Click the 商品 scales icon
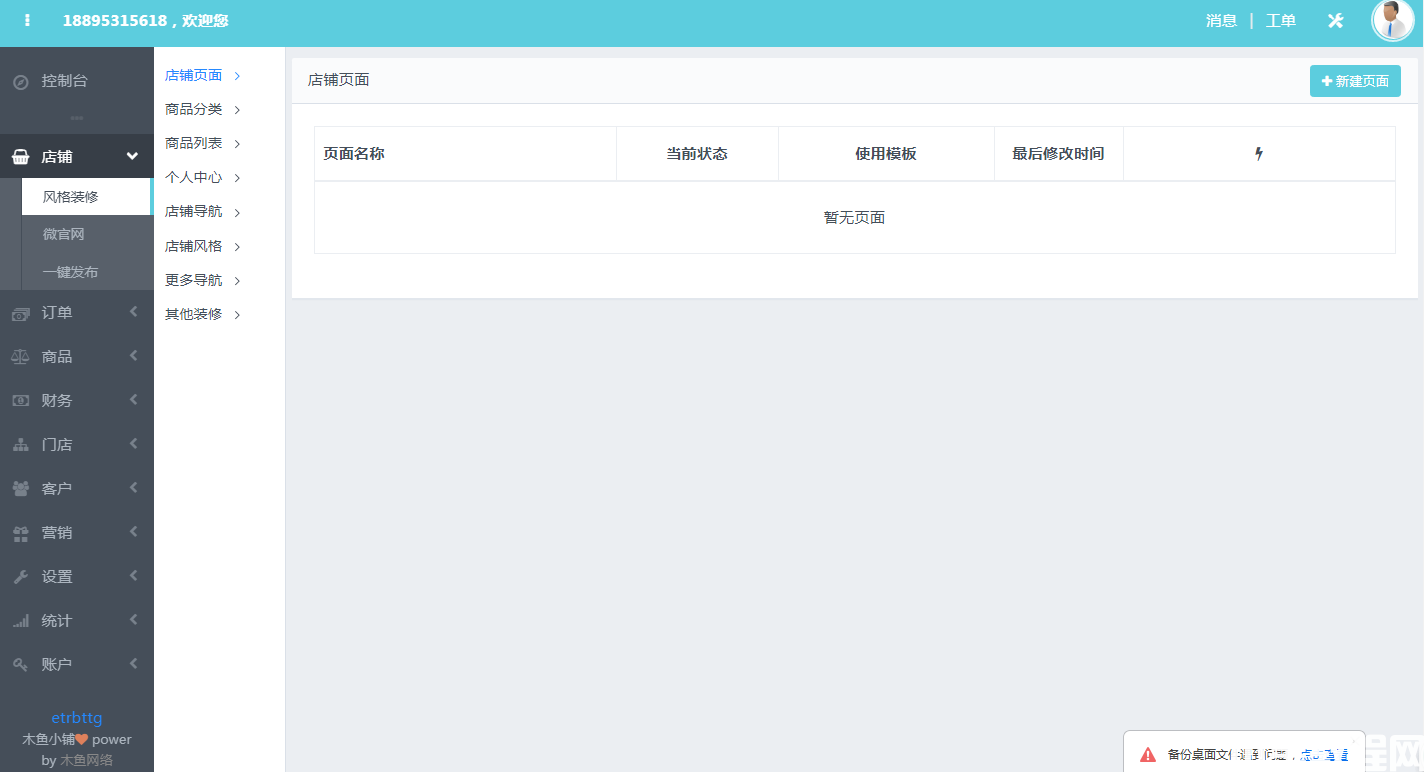 pyautogui.click(x=20, y=357)
